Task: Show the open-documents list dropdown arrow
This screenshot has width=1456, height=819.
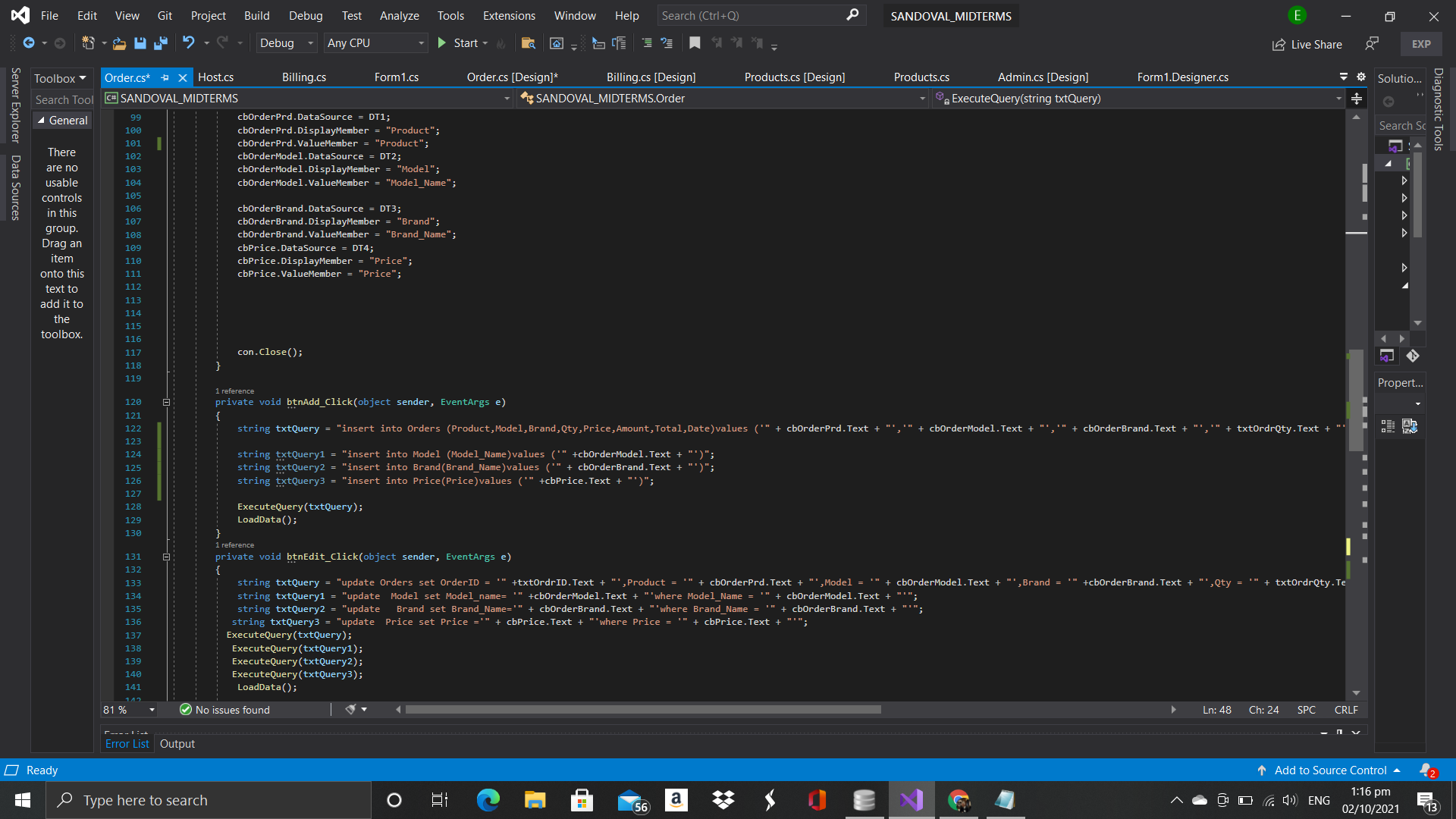Action: point(1344,77)
